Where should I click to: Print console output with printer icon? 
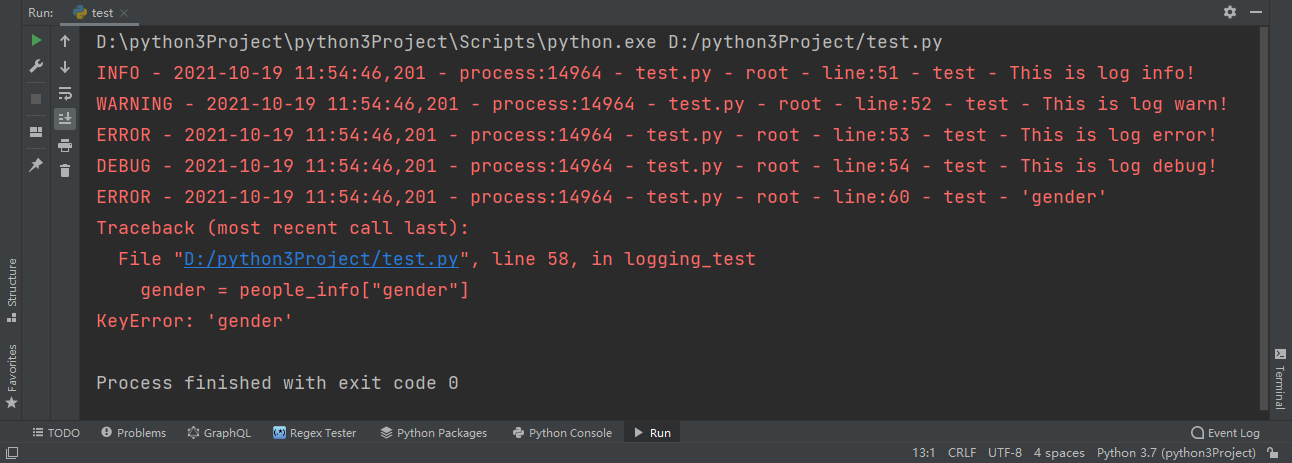(65, 145)
